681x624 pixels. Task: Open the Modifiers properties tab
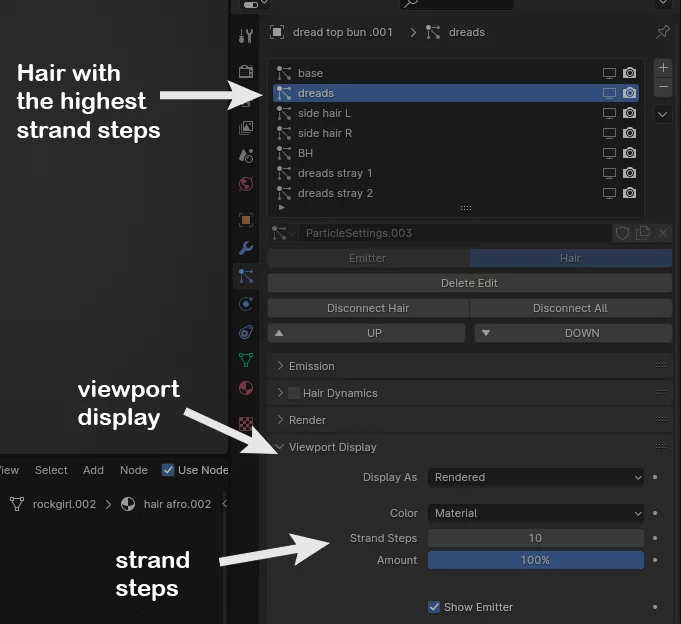246,248
